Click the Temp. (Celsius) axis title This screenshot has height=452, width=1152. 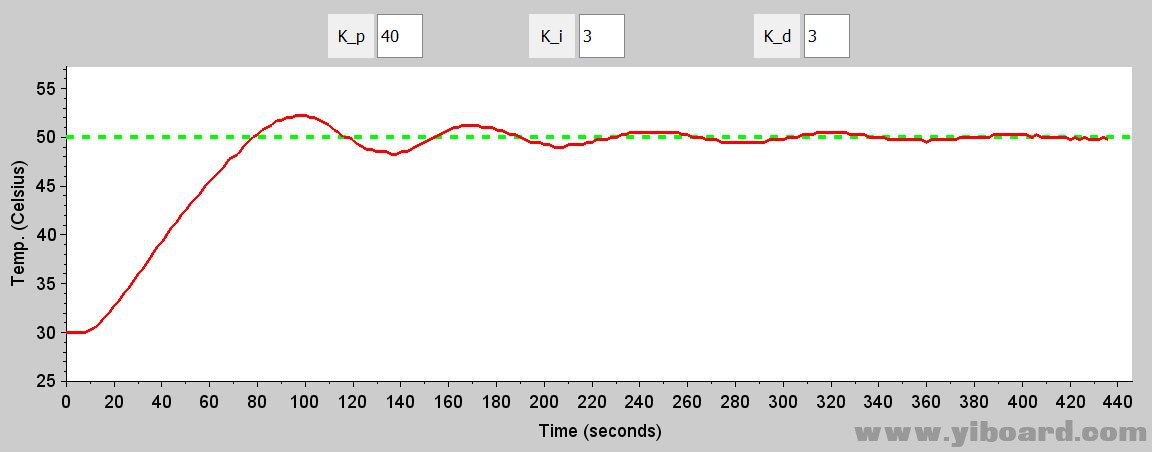[19, 224]
